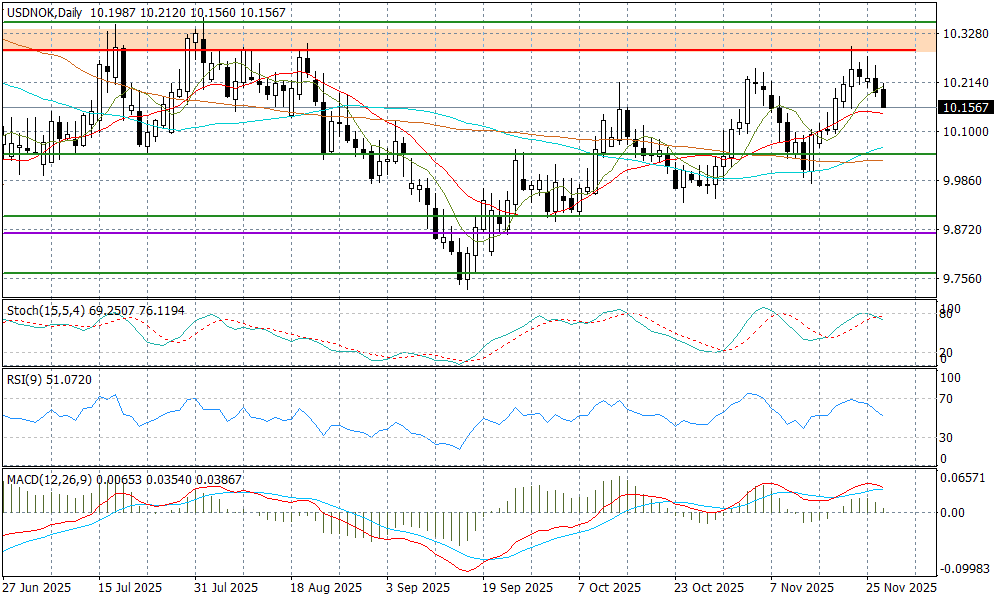Select the 9.8720 price axis label
1000x600 pixels.
click(964, 230)
